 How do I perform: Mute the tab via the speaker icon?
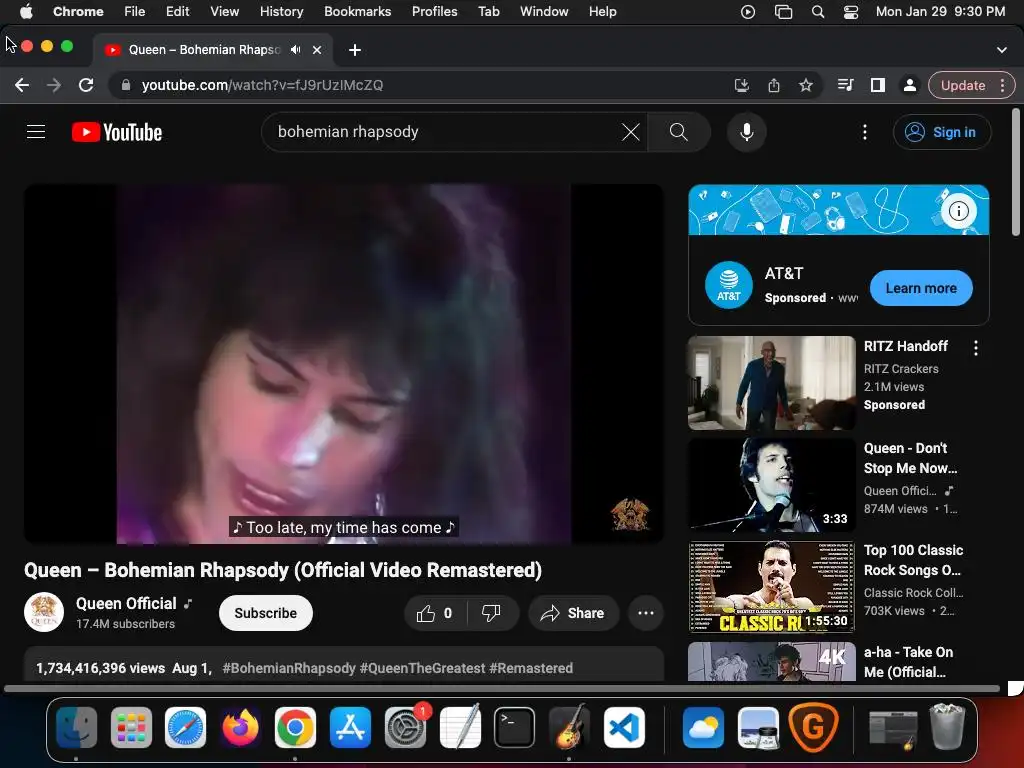tap(296, 50)
